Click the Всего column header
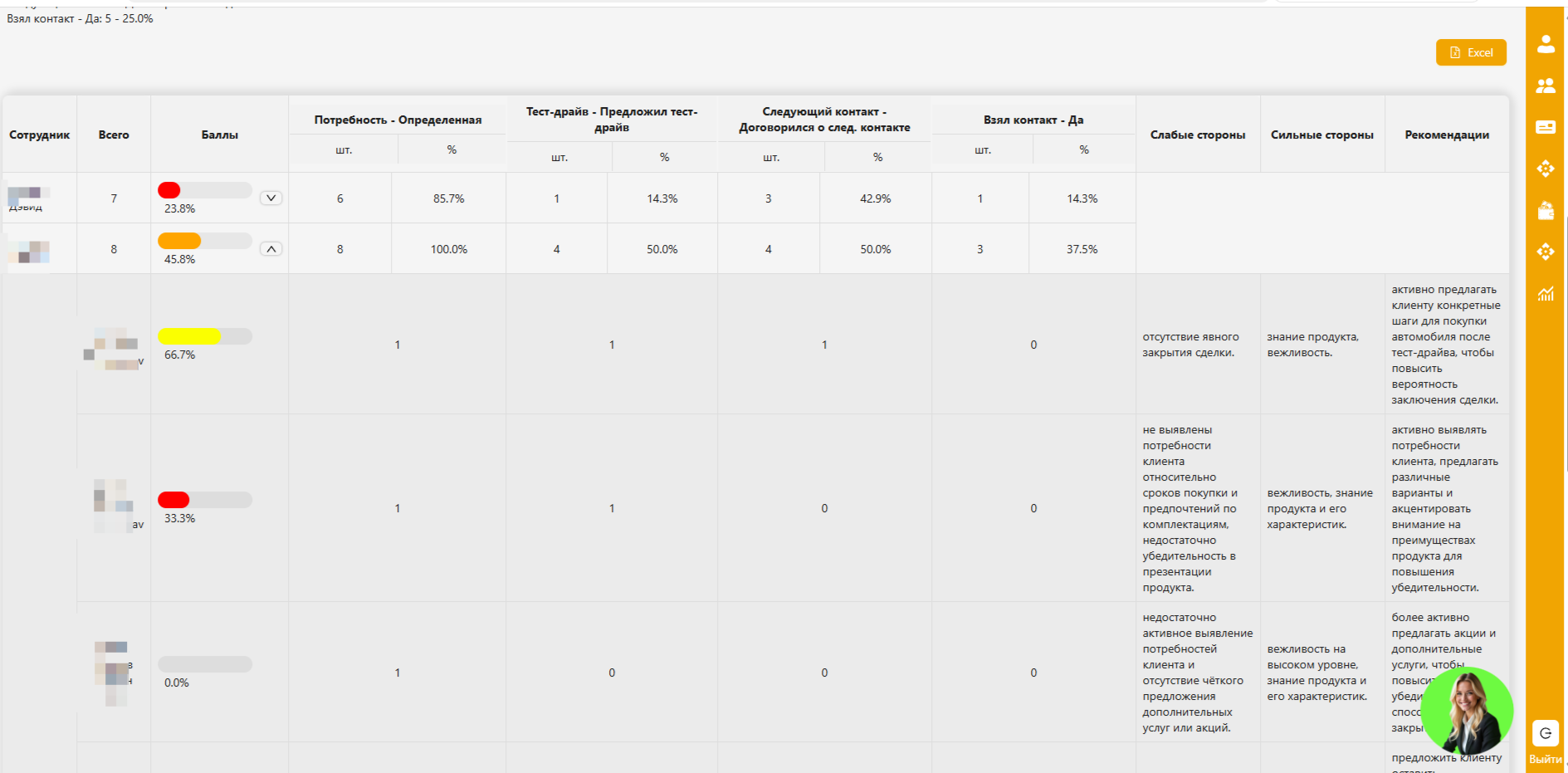Image resolution: width=1568 pixels, height=773 pixels. 114,135
